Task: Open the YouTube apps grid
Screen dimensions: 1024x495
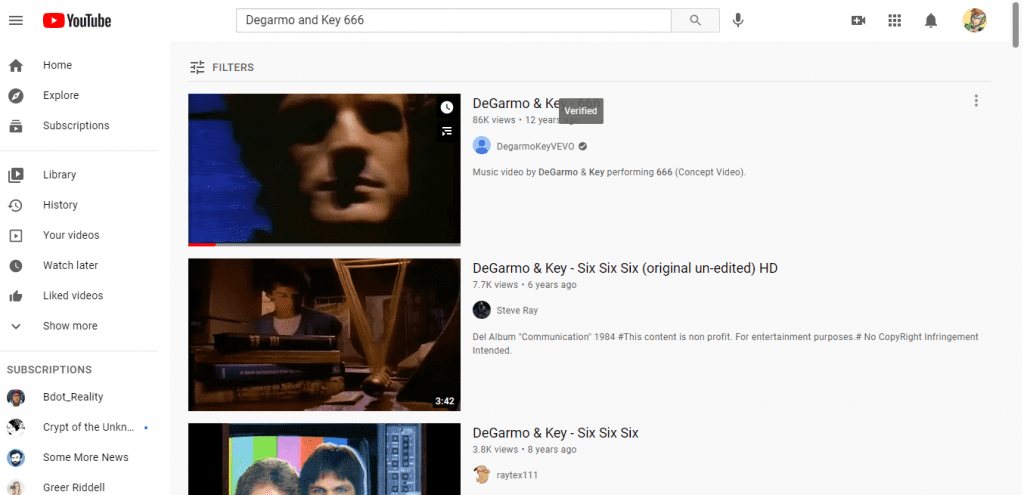Action: point(895,21)
